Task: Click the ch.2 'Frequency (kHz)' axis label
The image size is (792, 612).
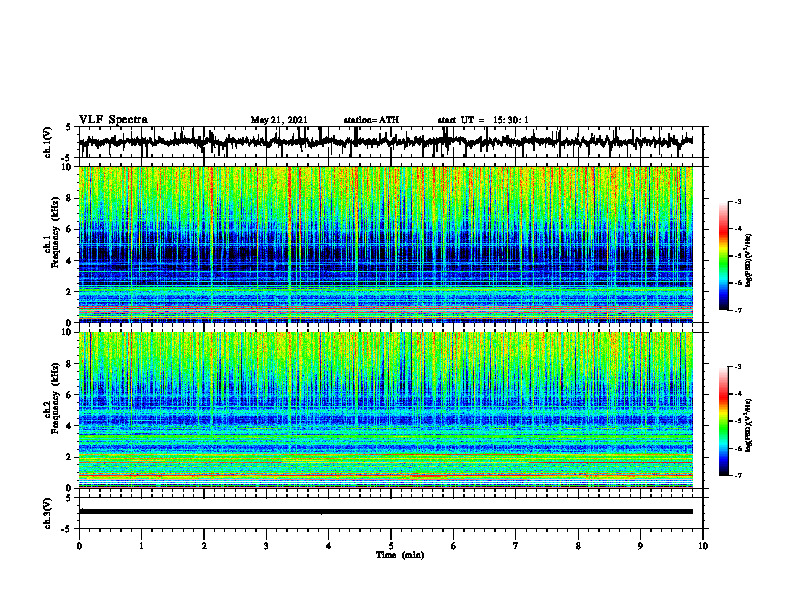Action: click(x=55, y=398)
